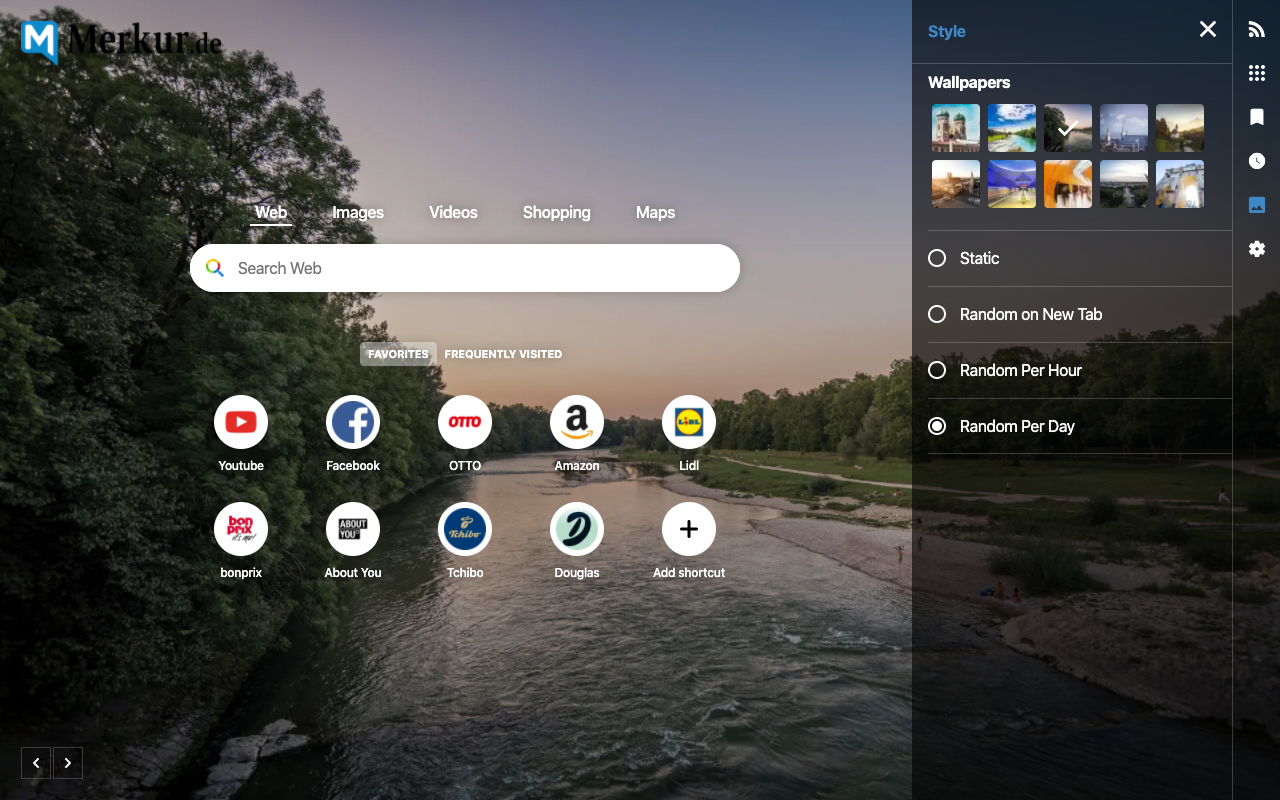Screen dimensions: 1280x800
Task: Open the Youtube shortcut
Action: coord(241,422)
